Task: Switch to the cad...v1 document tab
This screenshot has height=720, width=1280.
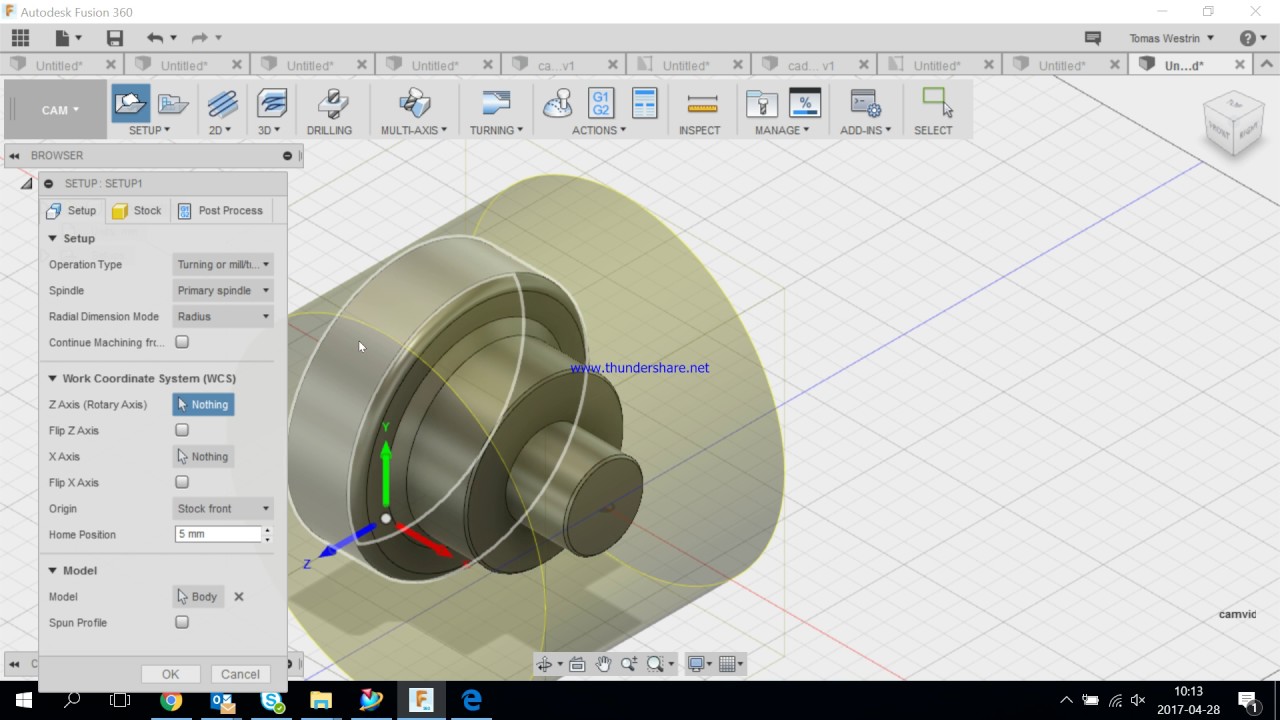Action: tap(815, 65)
